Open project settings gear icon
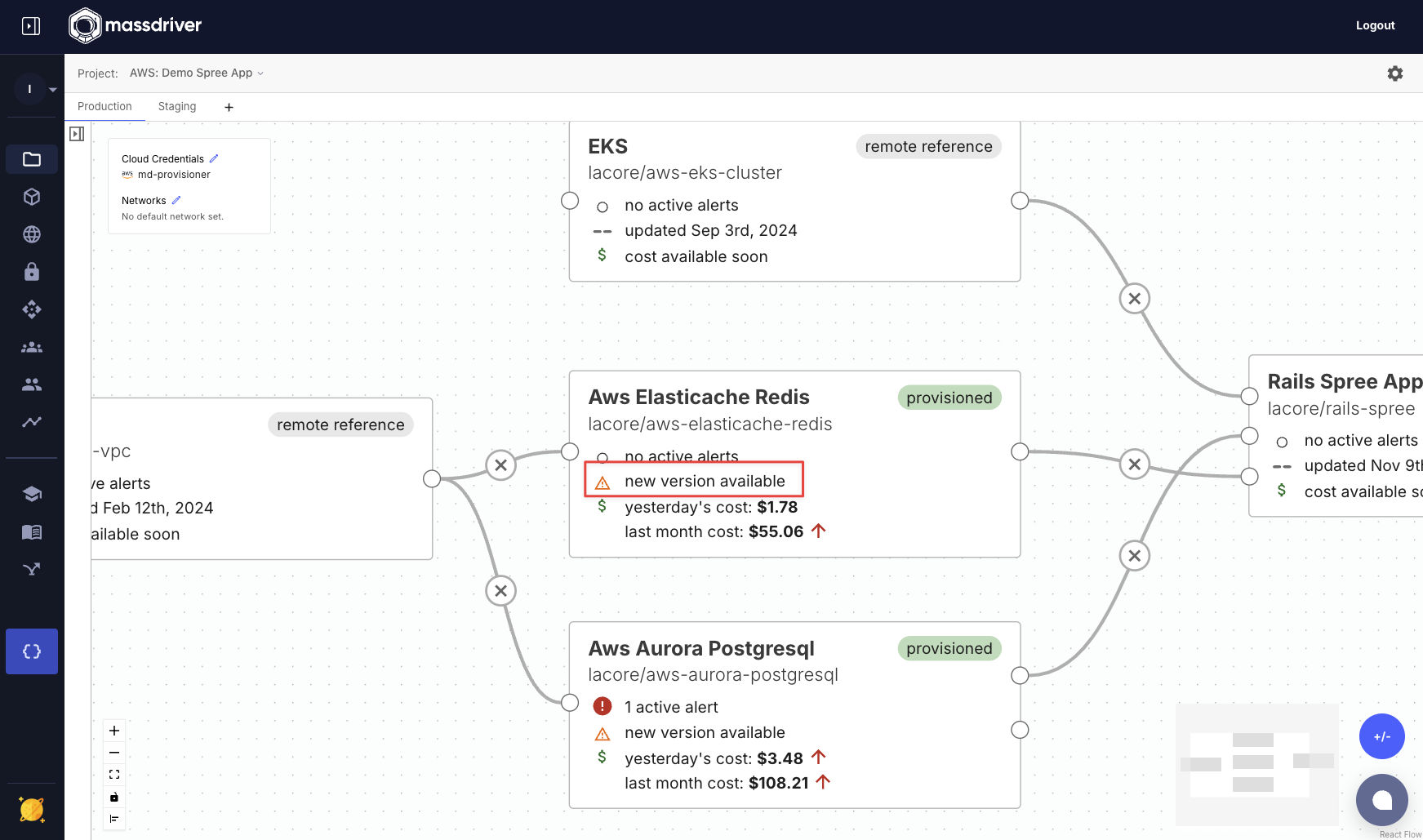The width and height of the screenshot is (1423, 840). tap(1395, 73)
